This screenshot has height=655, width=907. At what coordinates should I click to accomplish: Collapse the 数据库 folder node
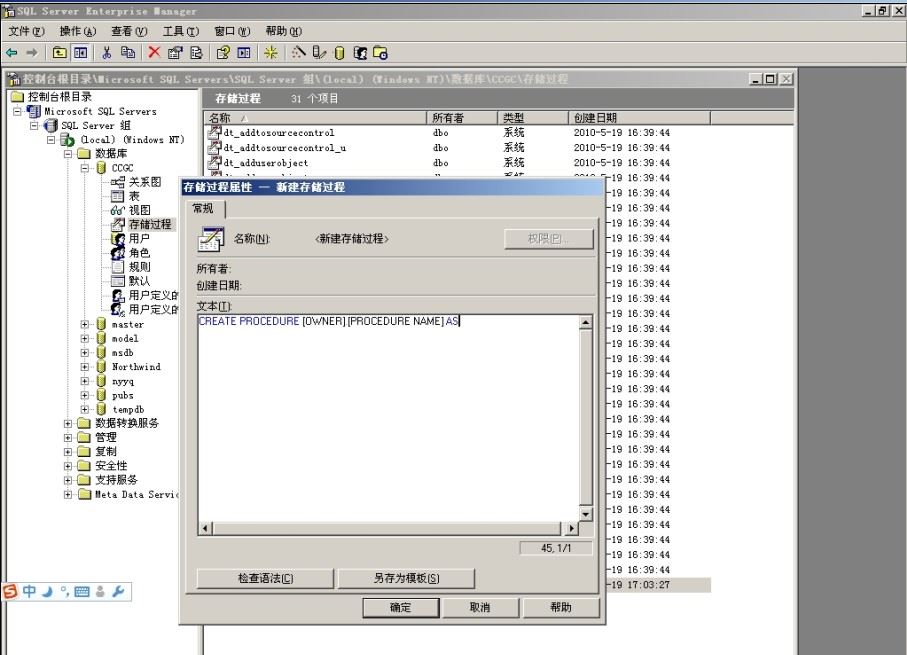(x=68, y=153)
